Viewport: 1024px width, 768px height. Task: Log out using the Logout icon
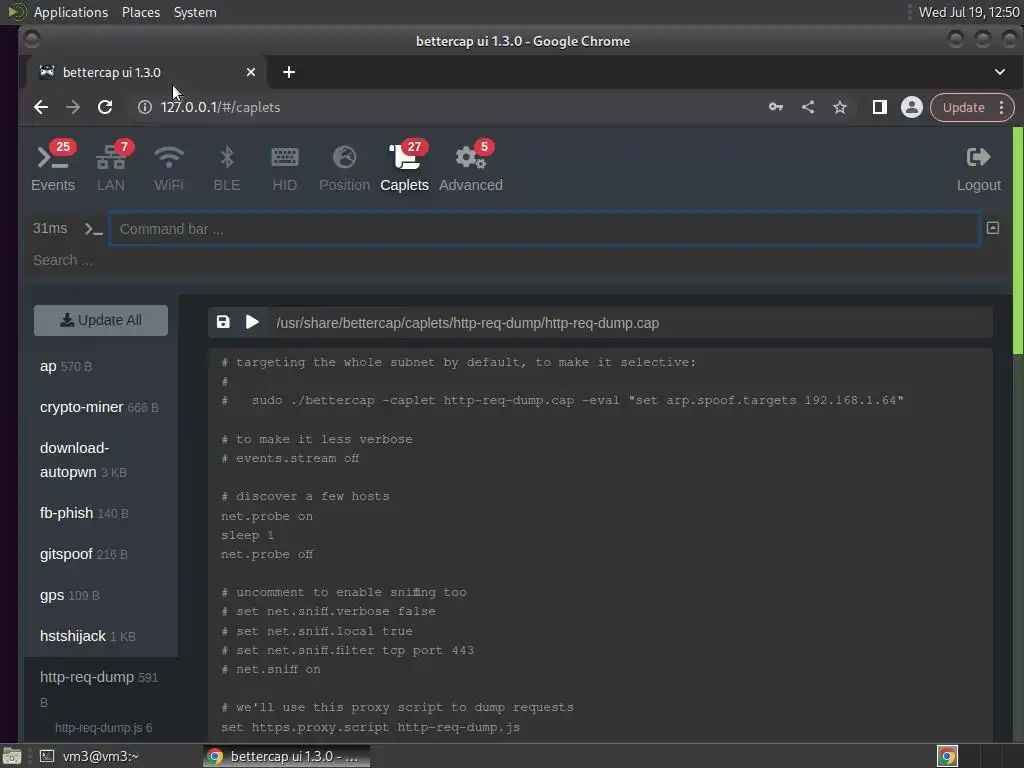pyautogui.click(x=978, y=168)
